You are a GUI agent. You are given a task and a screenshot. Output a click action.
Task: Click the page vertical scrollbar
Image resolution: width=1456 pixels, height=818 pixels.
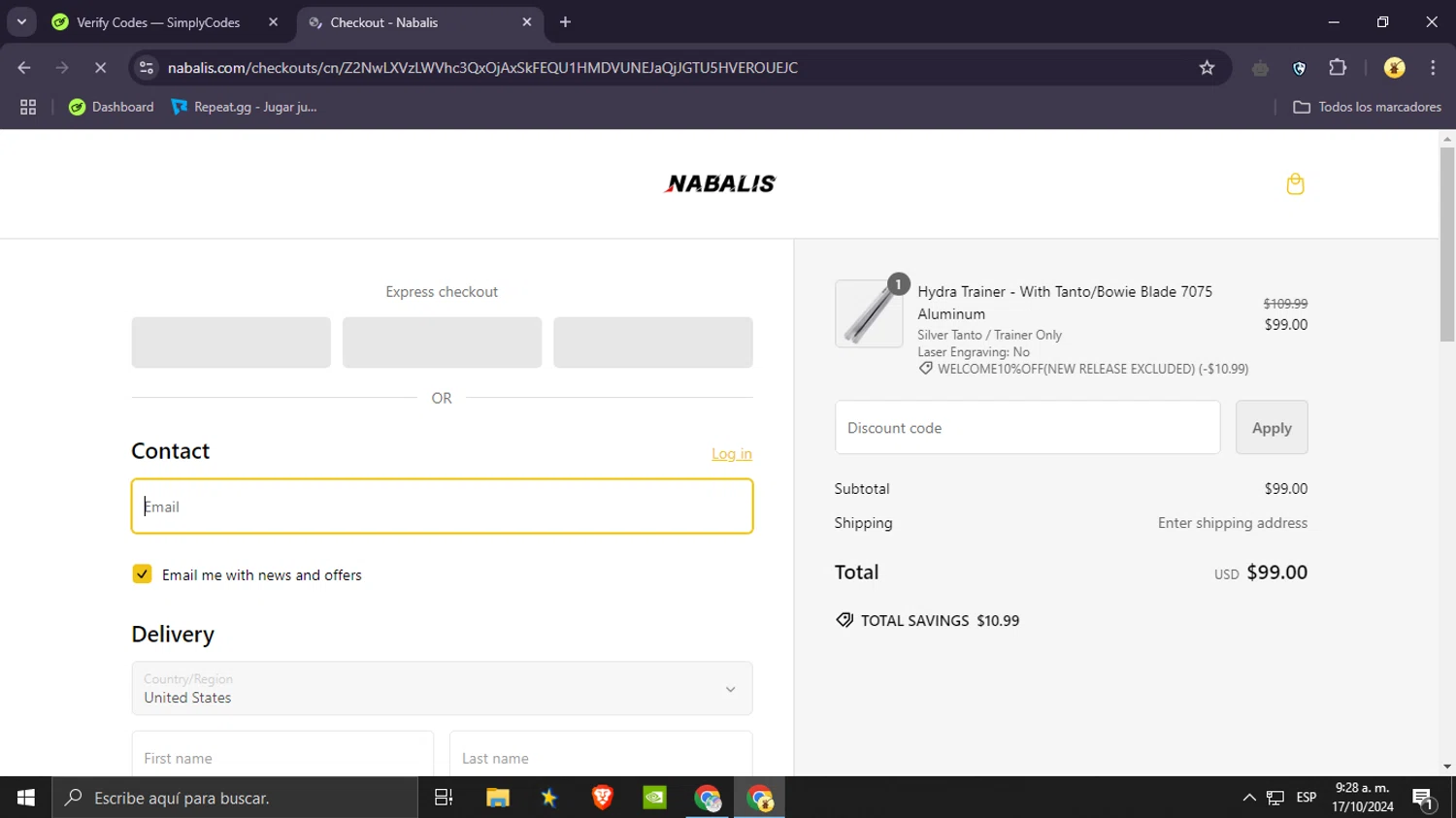[1447, 244]
